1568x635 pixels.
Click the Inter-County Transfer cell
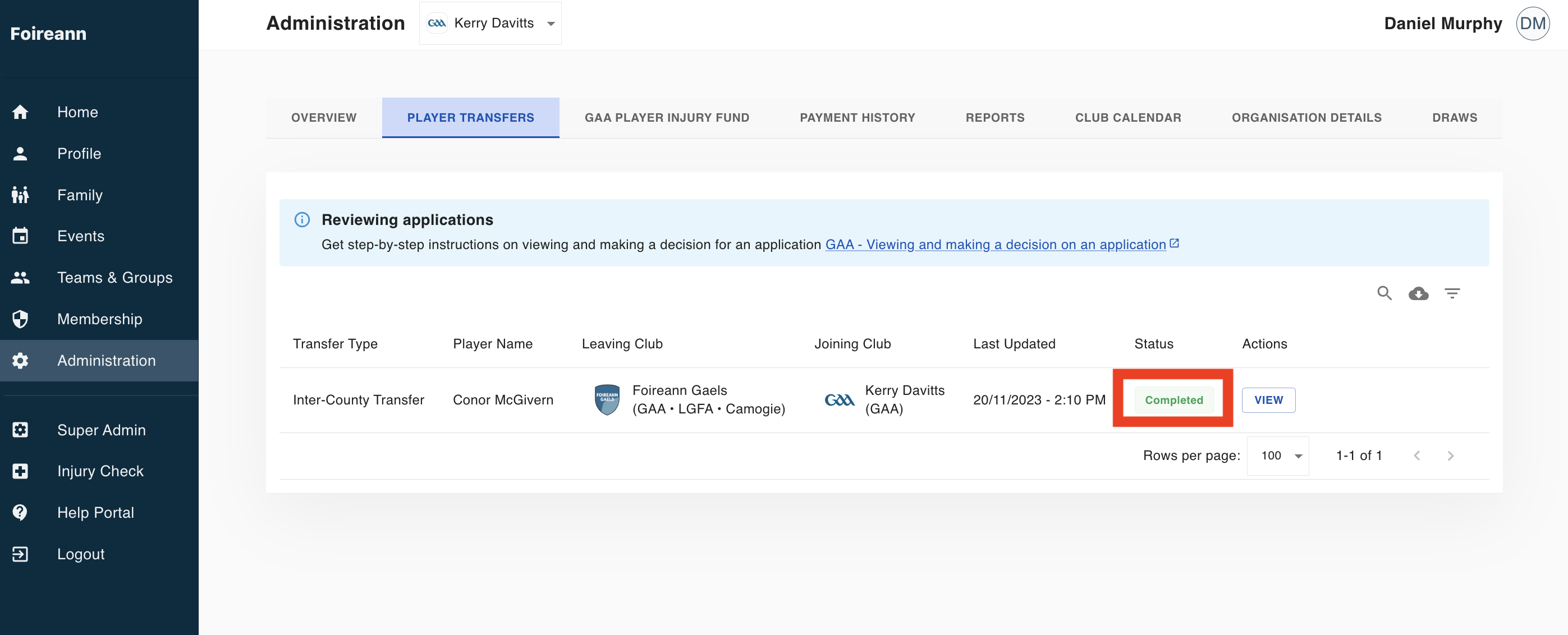[358, 399]
